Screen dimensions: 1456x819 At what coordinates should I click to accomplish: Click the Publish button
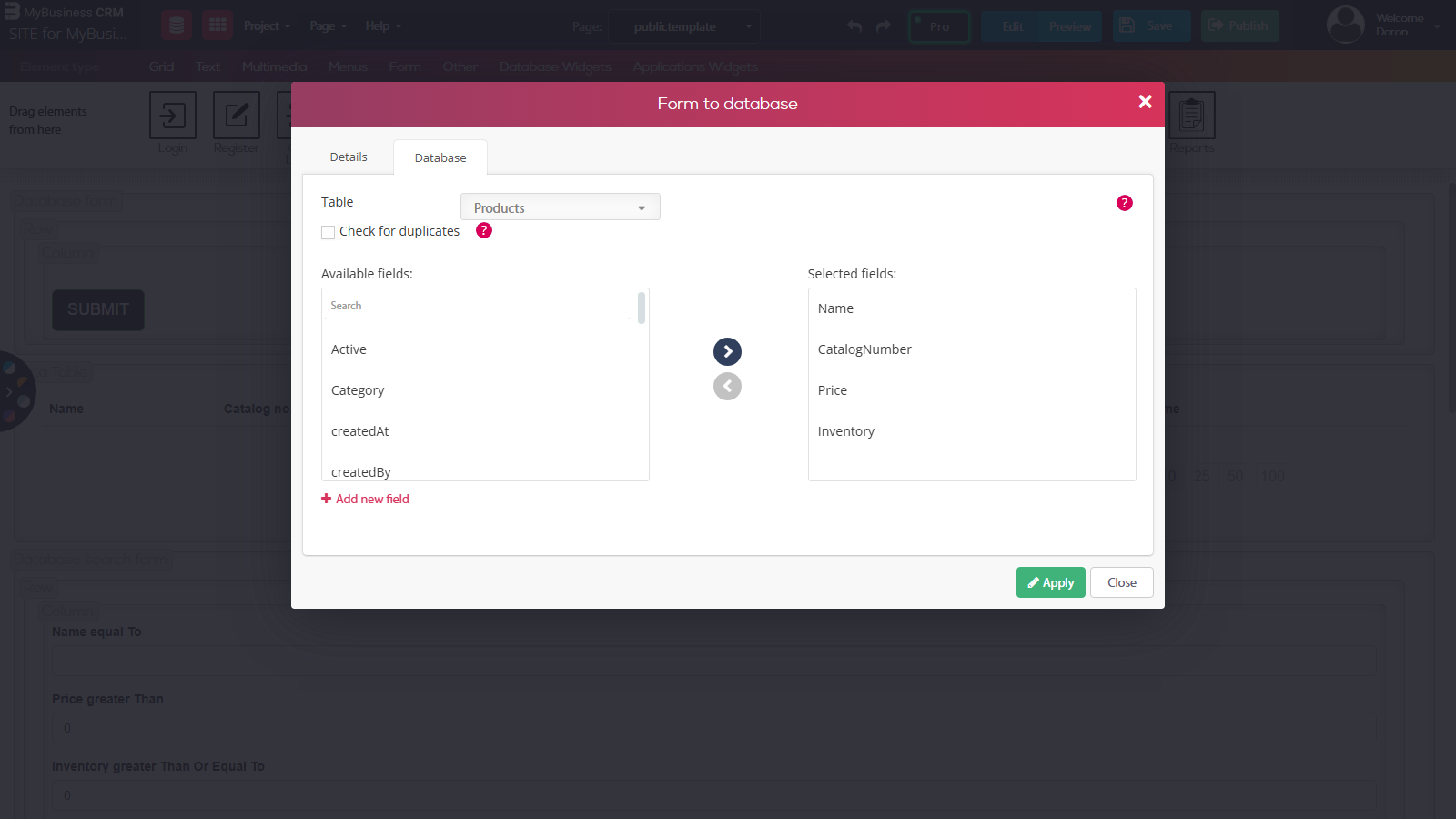pos(1239,25)
